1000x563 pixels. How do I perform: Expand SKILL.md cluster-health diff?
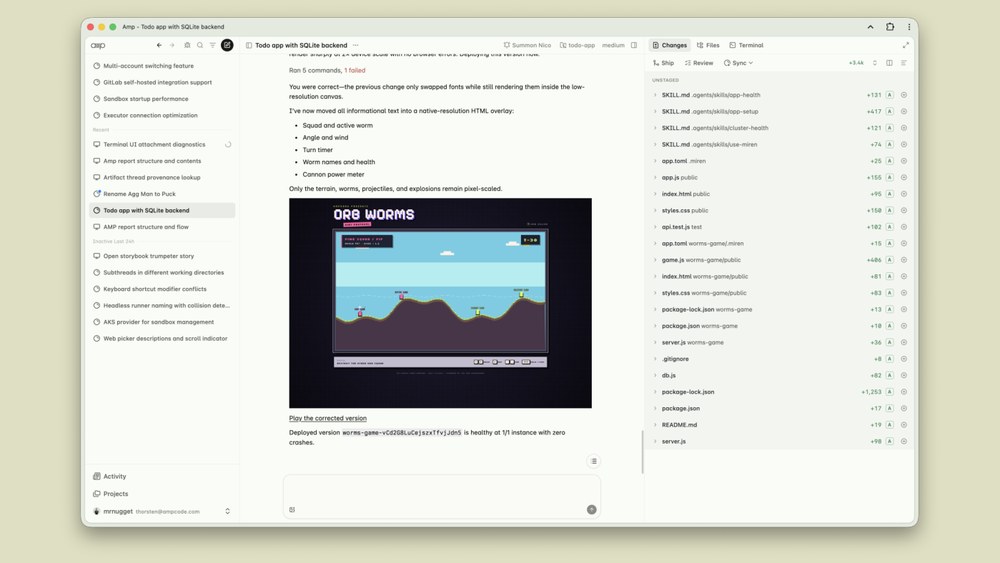coord(655,128)
